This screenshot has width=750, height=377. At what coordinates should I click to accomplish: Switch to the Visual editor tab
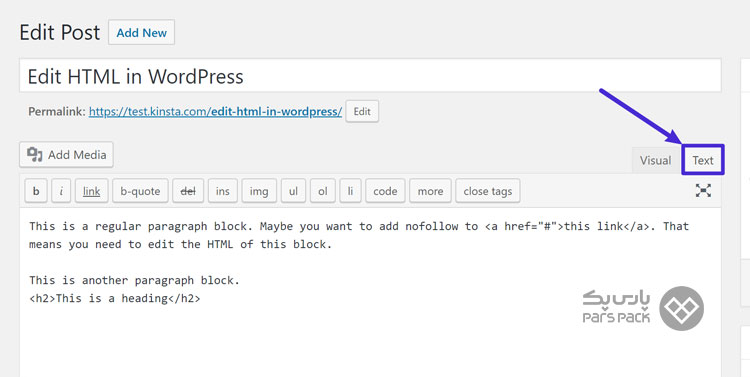(655, 160)
